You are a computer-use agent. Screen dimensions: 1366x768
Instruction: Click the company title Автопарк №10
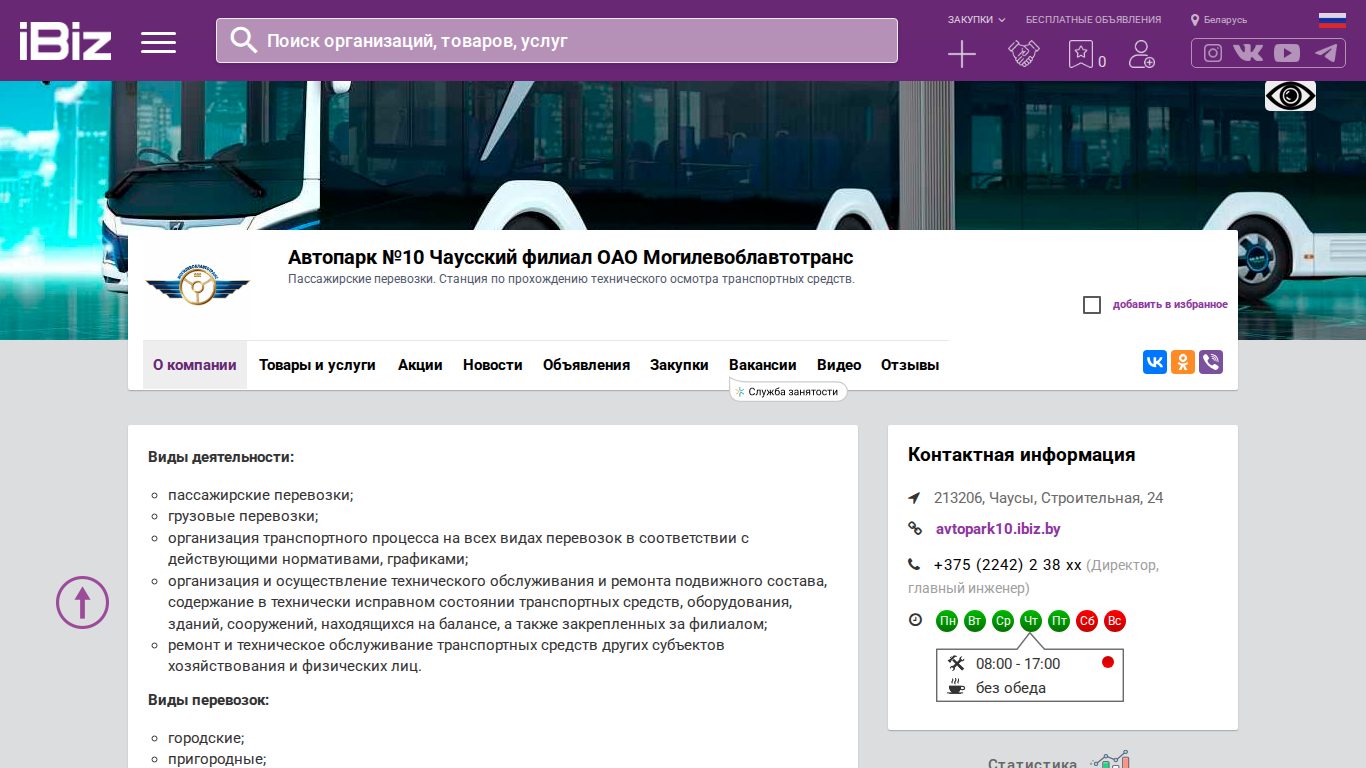point(571,258)
